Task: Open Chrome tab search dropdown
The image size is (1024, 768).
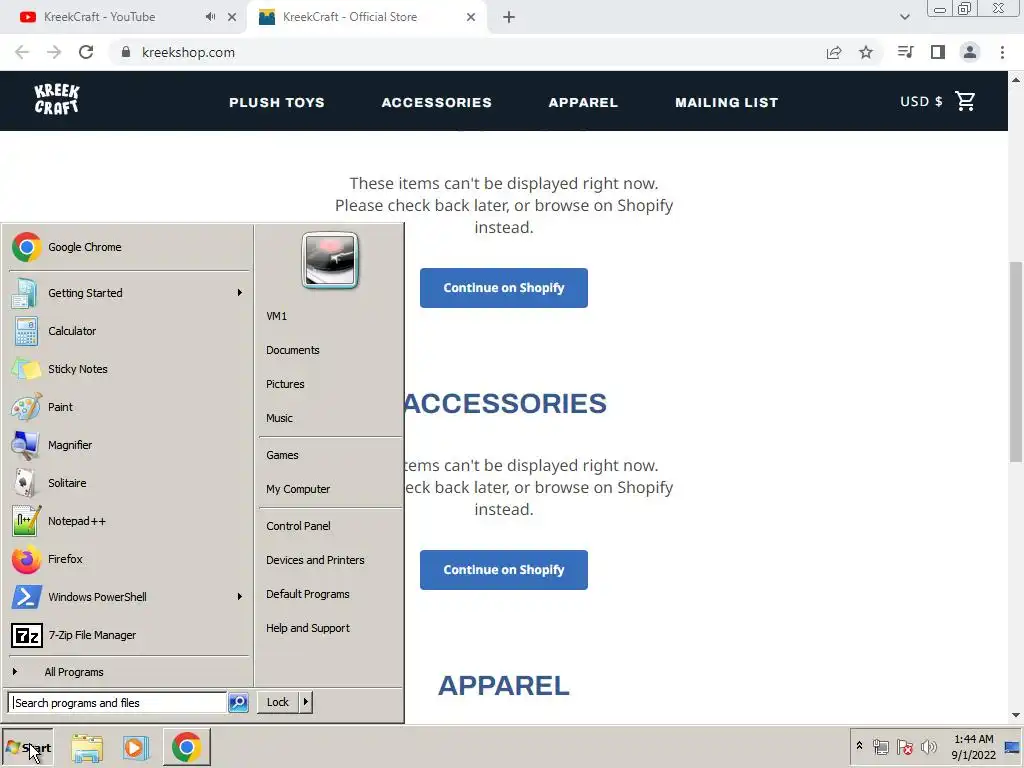Action: click(904, 17)
